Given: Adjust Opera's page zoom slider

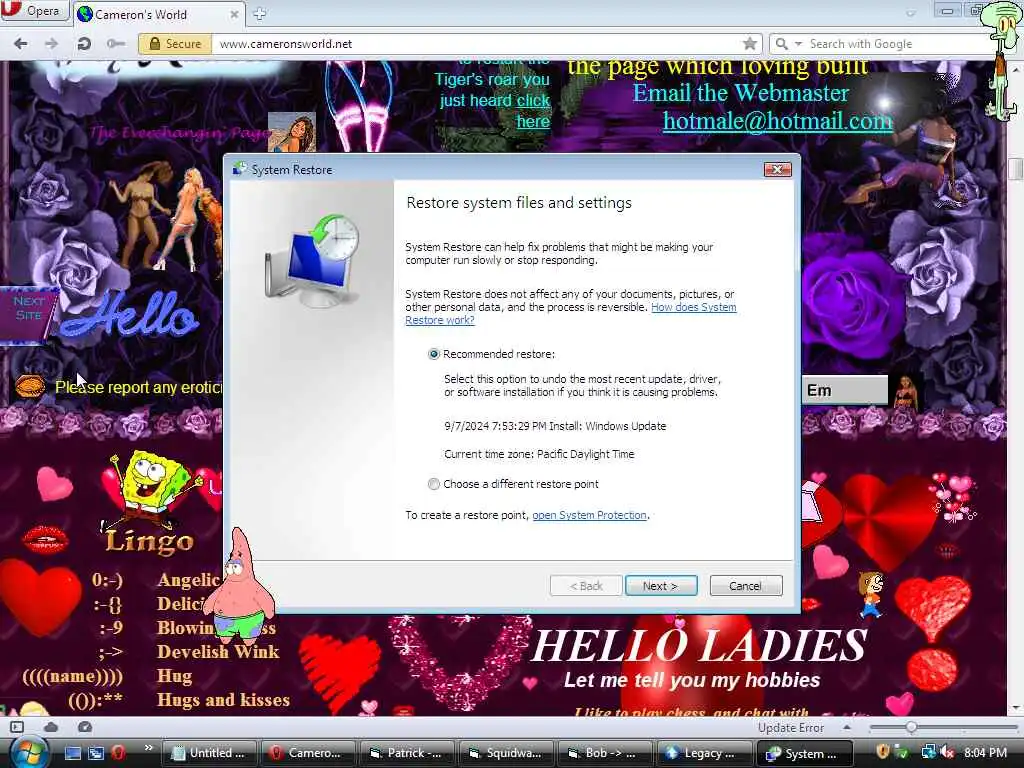Looking at the screenshot, I should pyautogui.click(x=912, y=727).
